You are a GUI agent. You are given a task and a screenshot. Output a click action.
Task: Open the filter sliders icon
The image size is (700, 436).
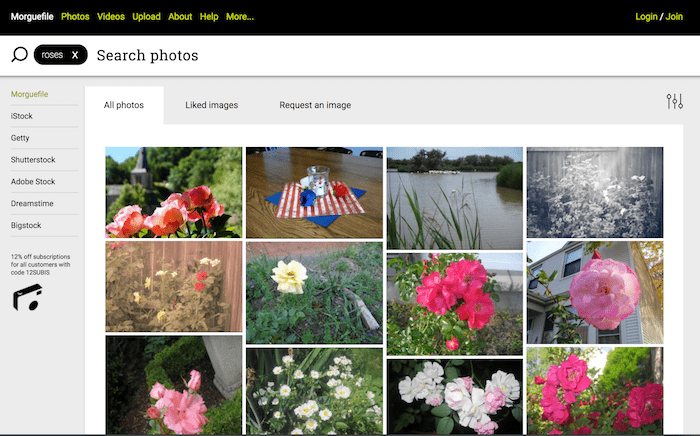[674, 102]
